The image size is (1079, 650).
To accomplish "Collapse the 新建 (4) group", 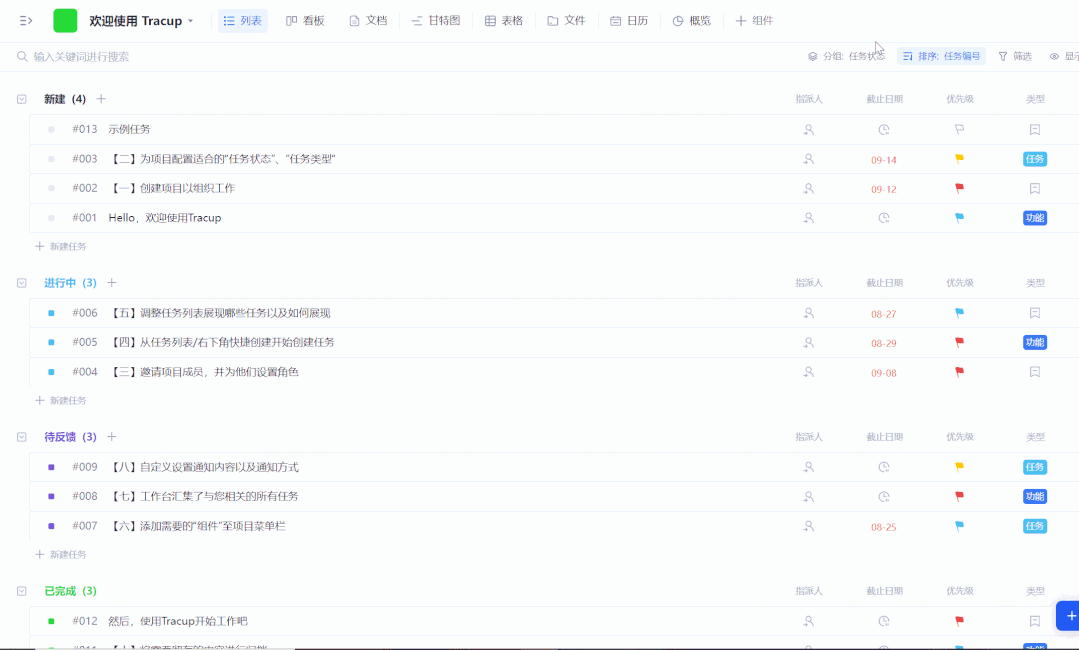I will click(x=21, y=99).
